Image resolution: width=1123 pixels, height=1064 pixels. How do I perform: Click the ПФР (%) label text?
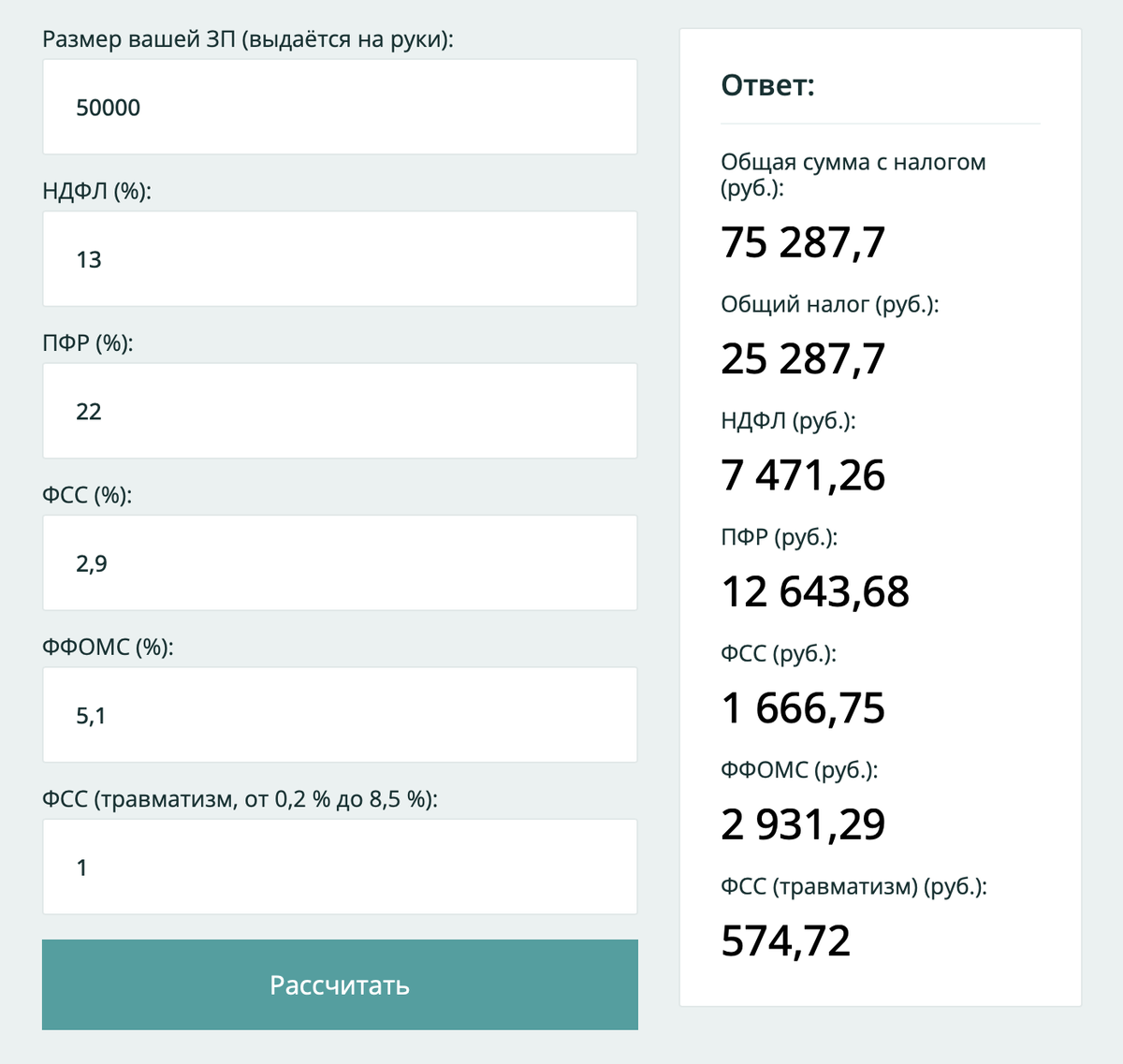click(x=88, y=343)
